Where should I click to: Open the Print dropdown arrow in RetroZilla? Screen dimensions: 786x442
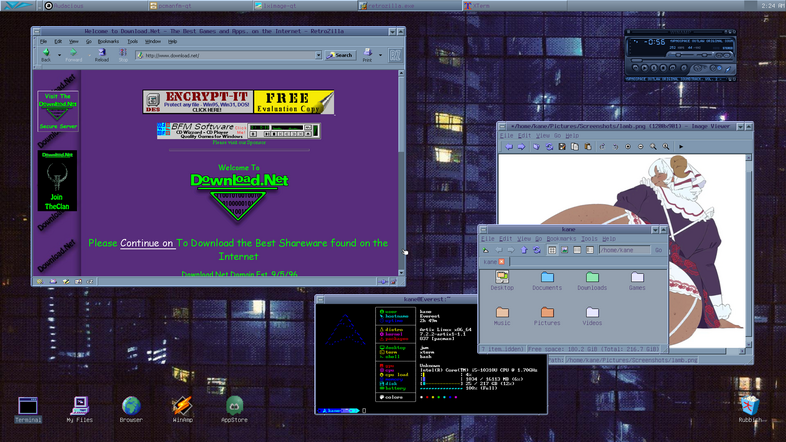[x=380, y=55]
